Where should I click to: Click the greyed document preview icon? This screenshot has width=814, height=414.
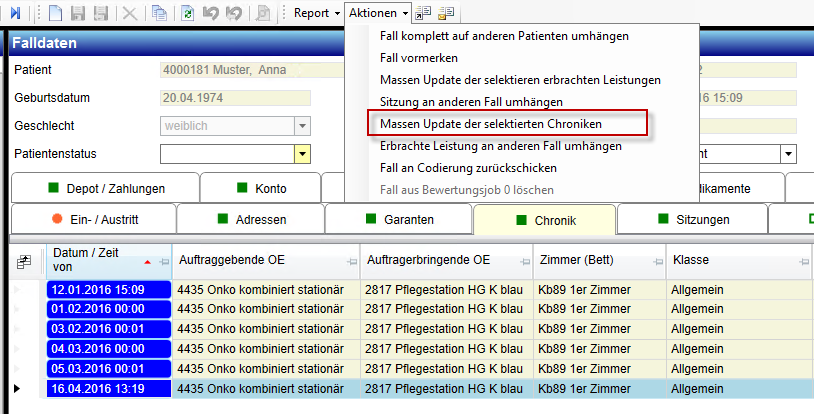[263, 13]
